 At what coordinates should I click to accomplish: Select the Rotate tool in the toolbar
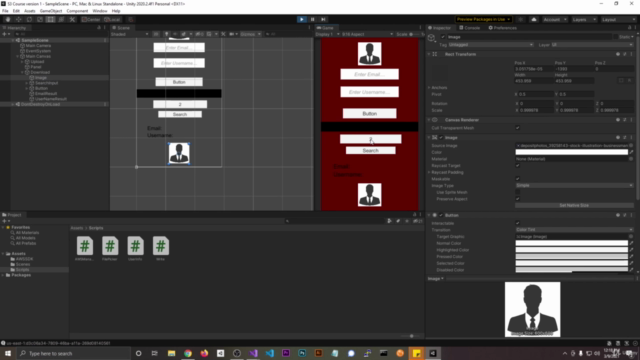click(x=29, y=19)
